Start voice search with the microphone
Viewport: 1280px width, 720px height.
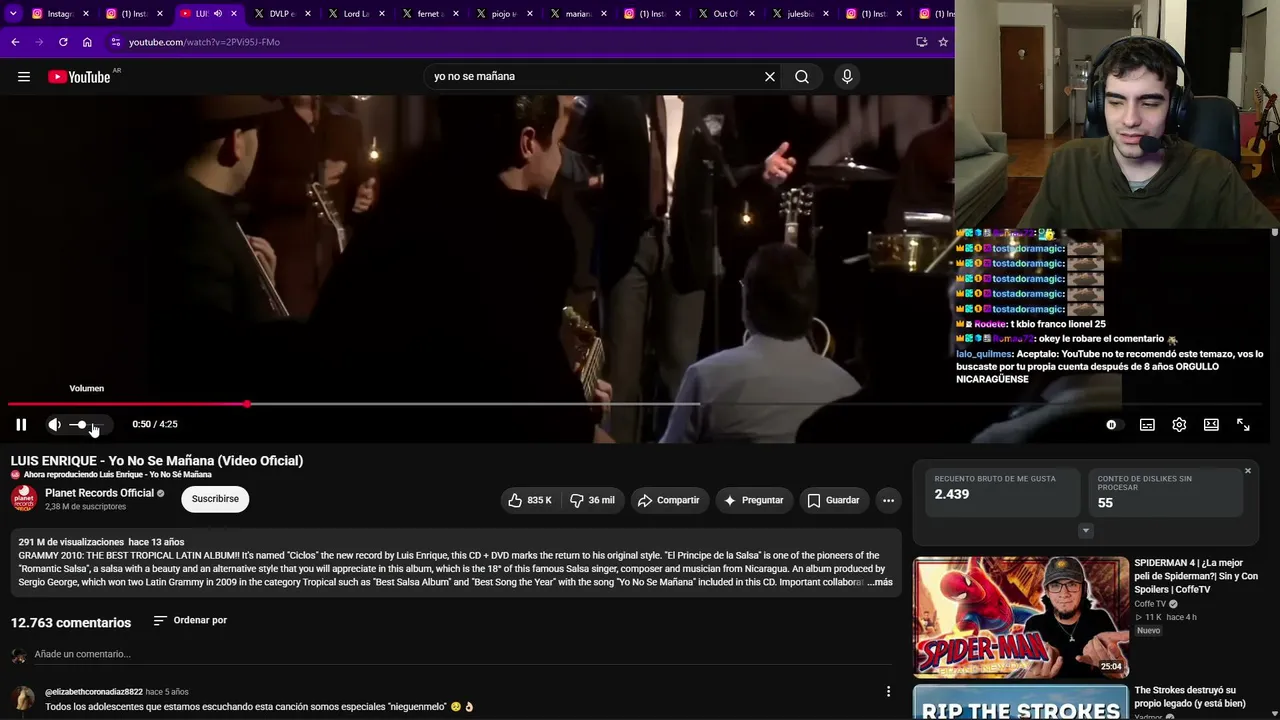(847, 77)
